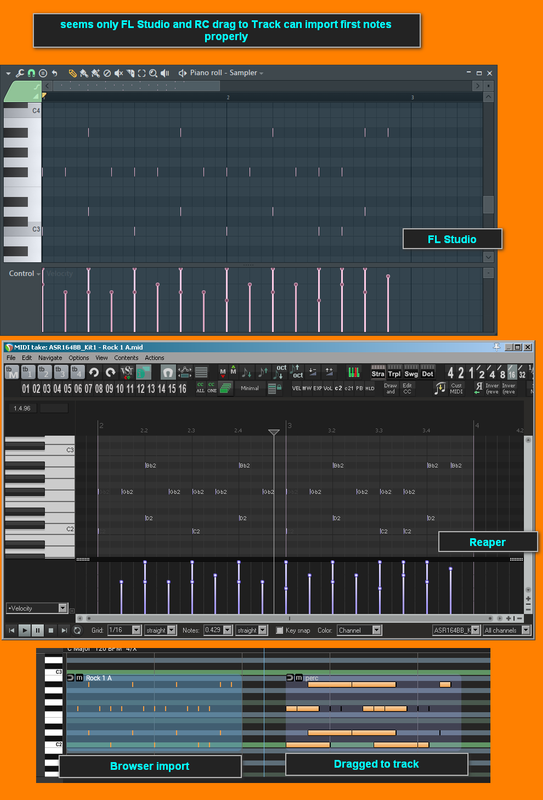This screenshot has width=543, height=800.
Task: Toggle the FL Studio snap magnet icon
Action: click(32, 73)
